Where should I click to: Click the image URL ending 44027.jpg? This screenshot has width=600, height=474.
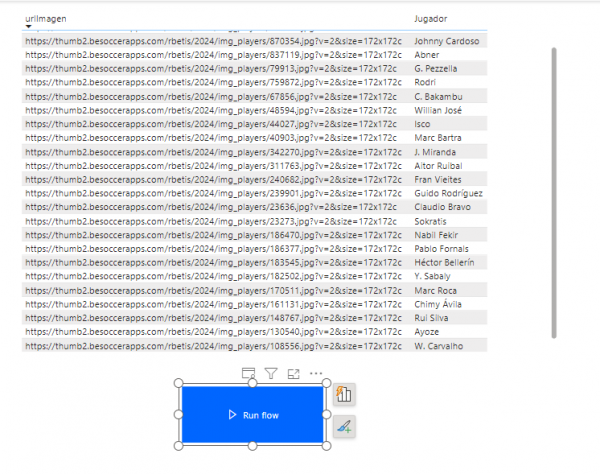(x=211, y=124)
